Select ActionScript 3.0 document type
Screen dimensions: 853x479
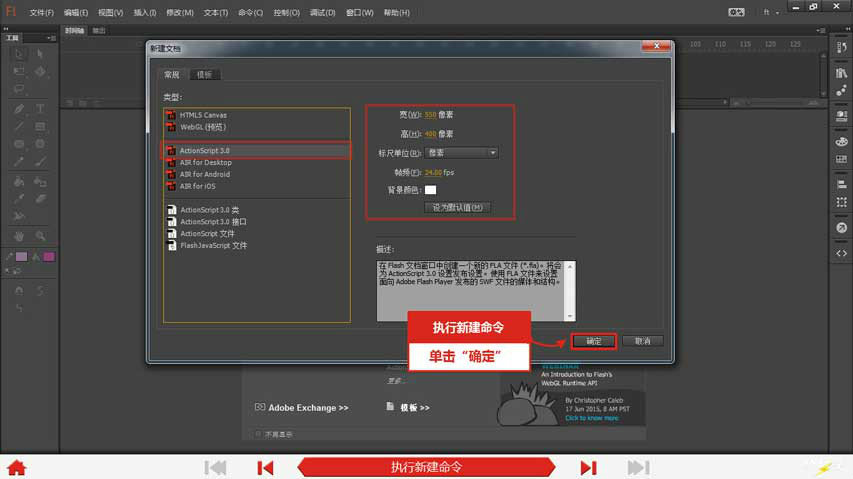(256, 151)
